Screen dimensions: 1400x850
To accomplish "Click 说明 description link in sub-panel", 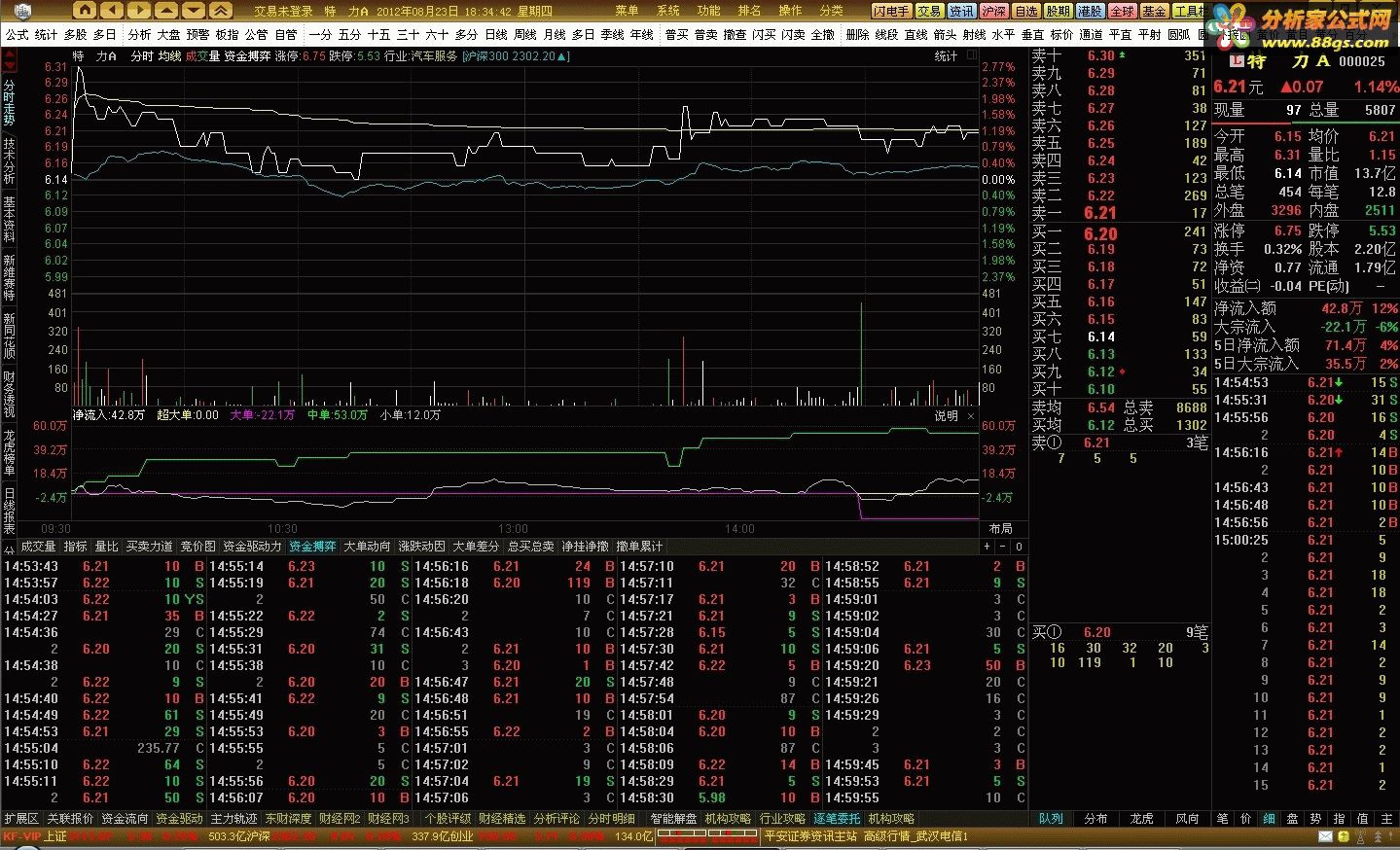I will 947,415.
